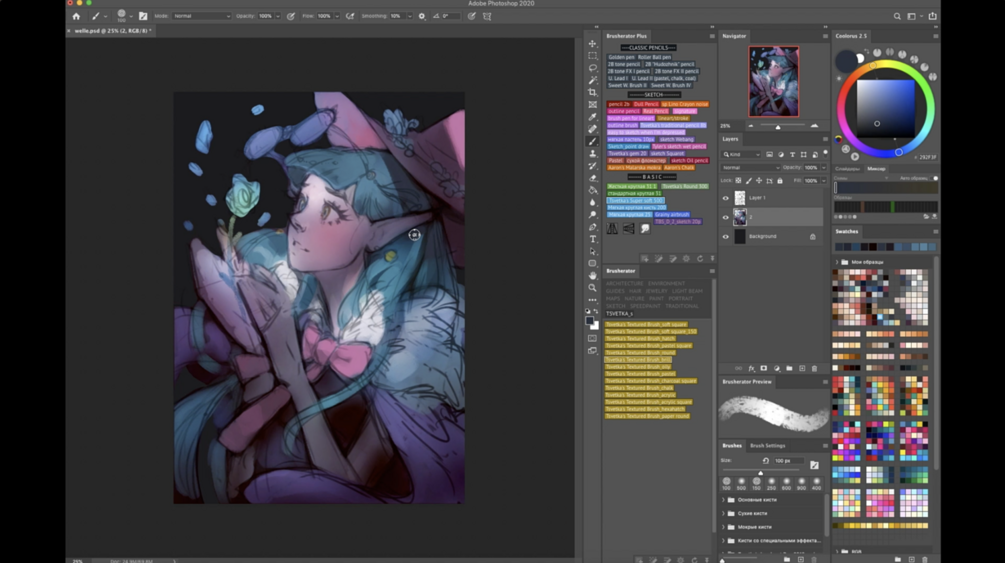Choose the Roller Ball pen brush
Viewport: 1005px width, 563px height.
click(654, 57)
